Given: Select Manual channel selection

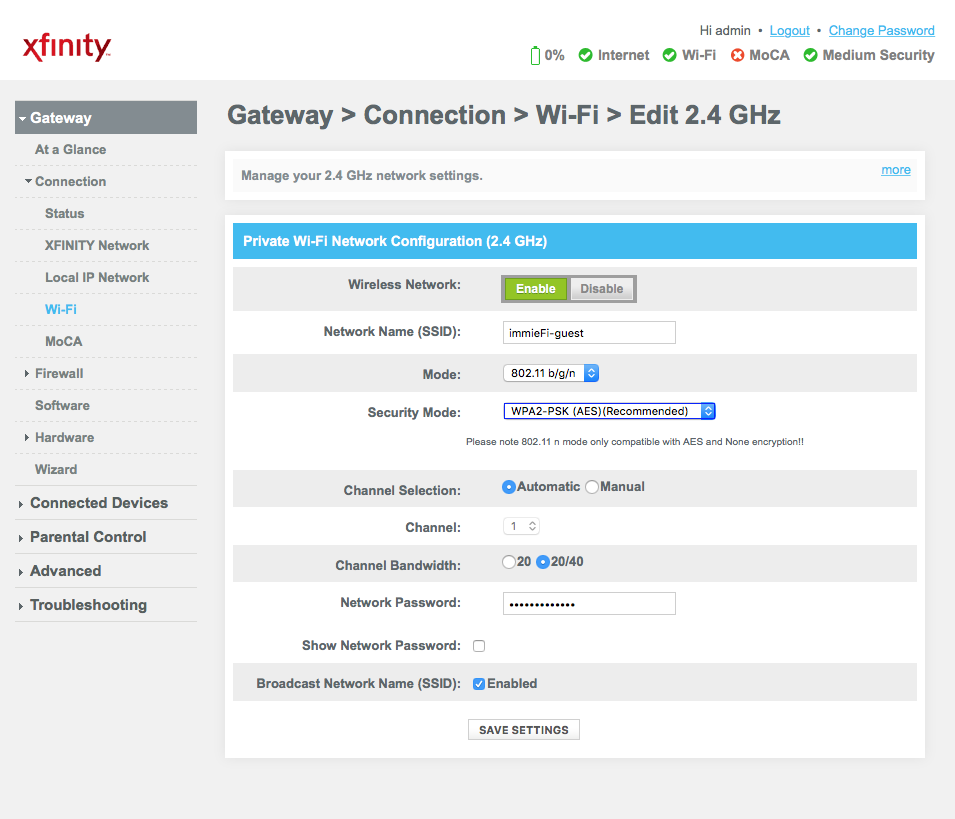Looking at the screenshot, I should point(592,487).
